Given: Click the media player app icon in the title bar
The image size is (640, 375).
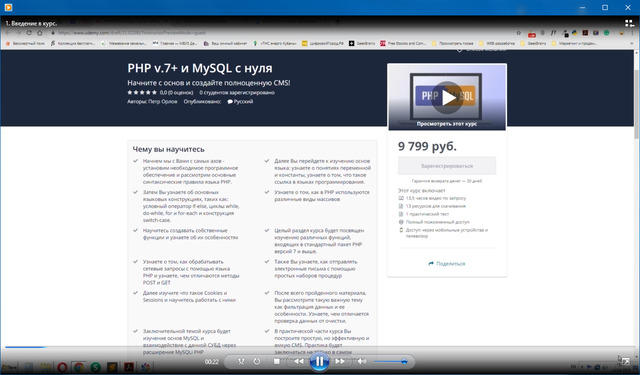Looking at the screenshot, I should [8, 7].
